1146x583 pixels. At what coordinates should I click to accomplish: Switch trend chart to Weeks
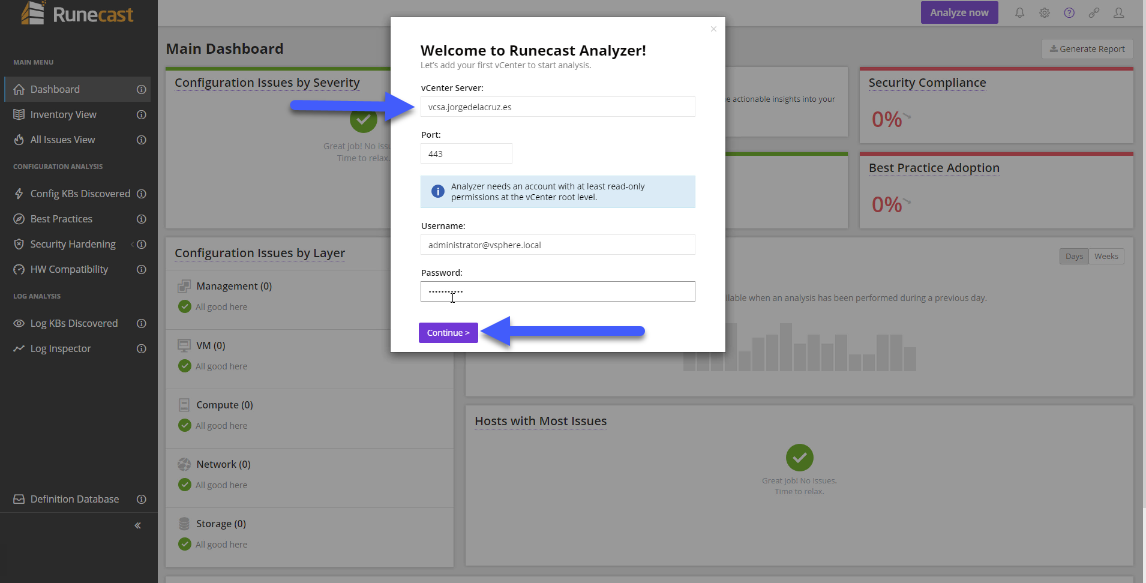click(1106, 256)
